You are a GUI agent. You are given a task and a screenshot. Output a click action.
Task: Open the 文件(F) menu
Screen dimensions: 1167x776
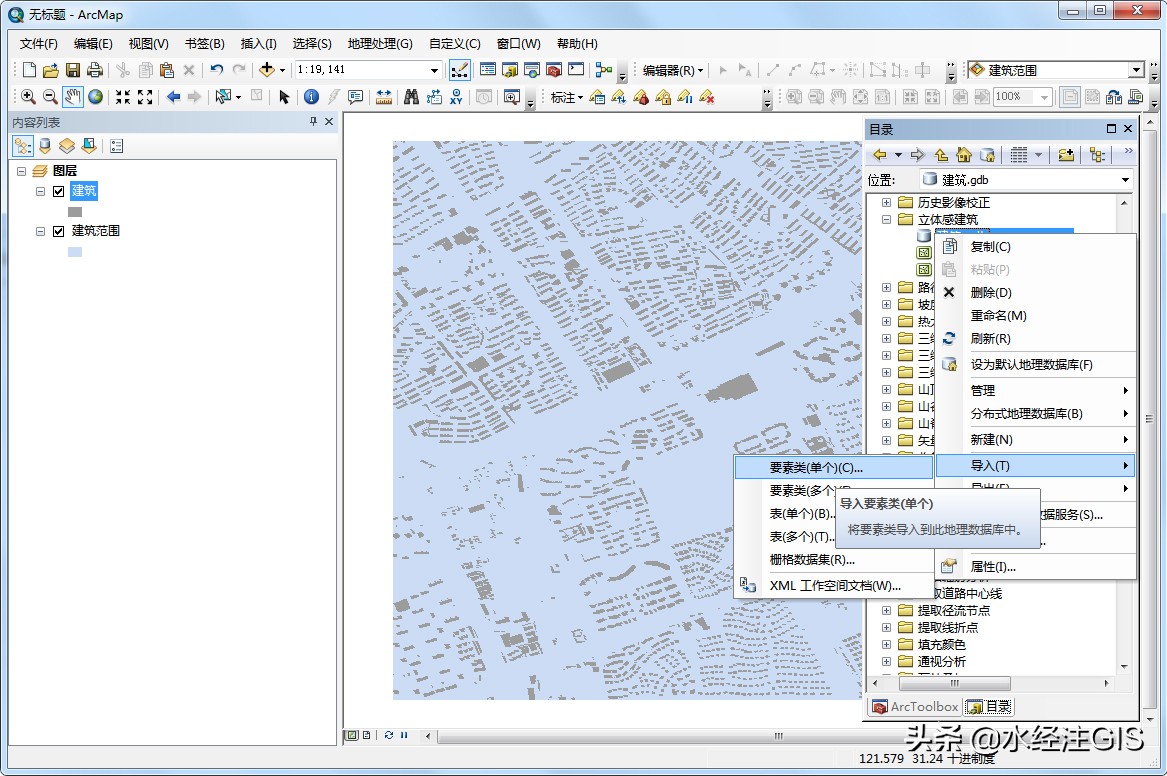pyautogui.click(x=38, y=44)
